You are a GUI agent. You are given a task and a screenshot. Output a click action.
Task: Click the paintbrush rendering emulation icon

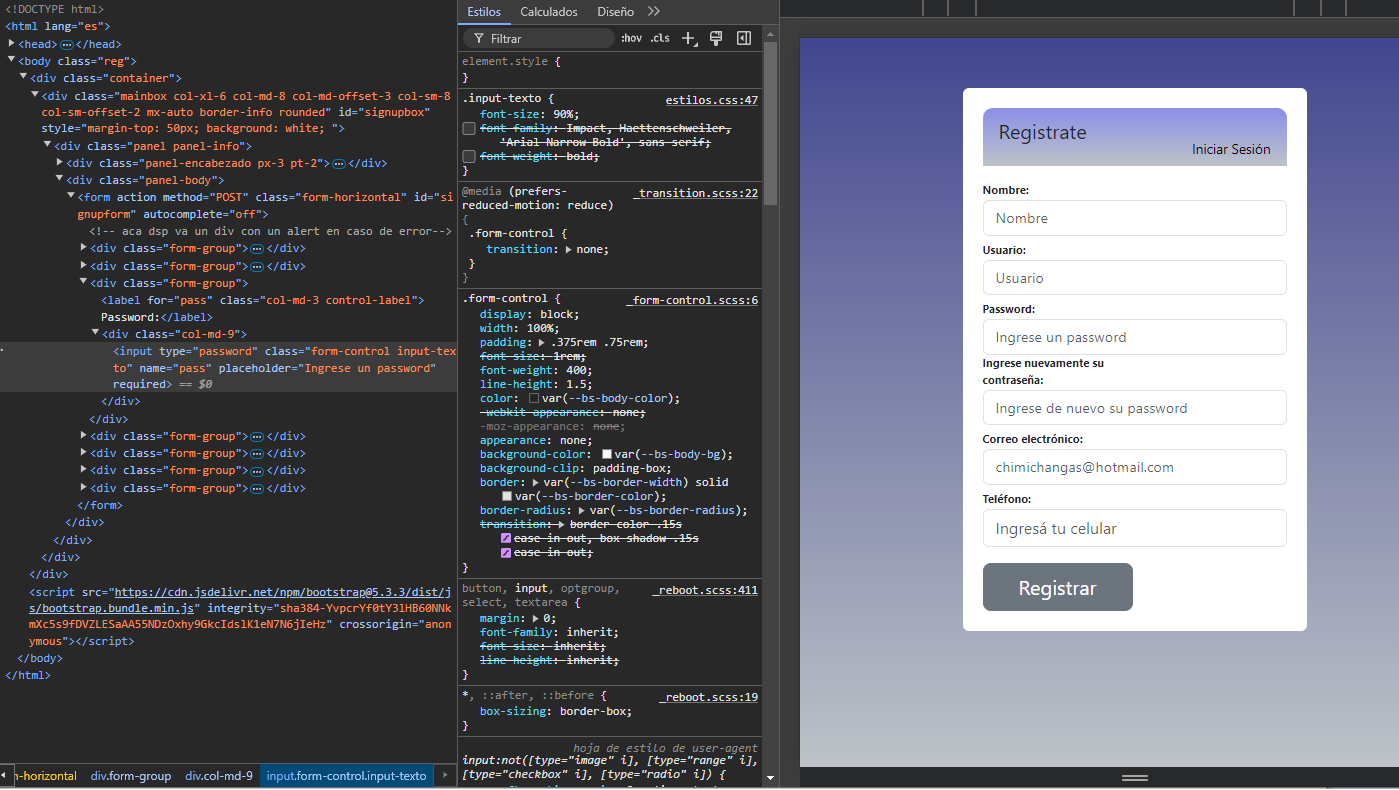tap(716, 39)
